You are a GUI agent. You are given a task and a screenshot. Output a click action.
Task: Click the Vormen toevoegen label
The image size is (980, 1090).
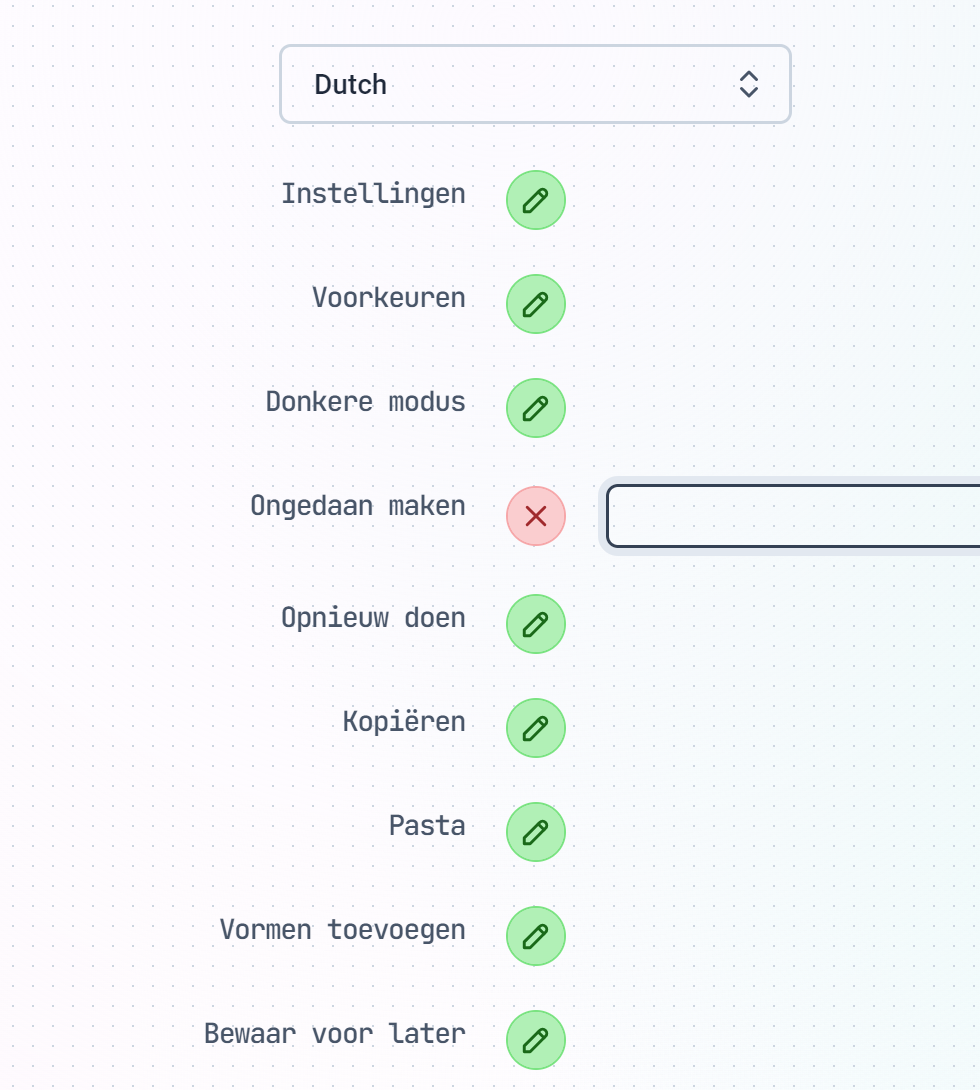pyautogui.click(x=343, y=930)
